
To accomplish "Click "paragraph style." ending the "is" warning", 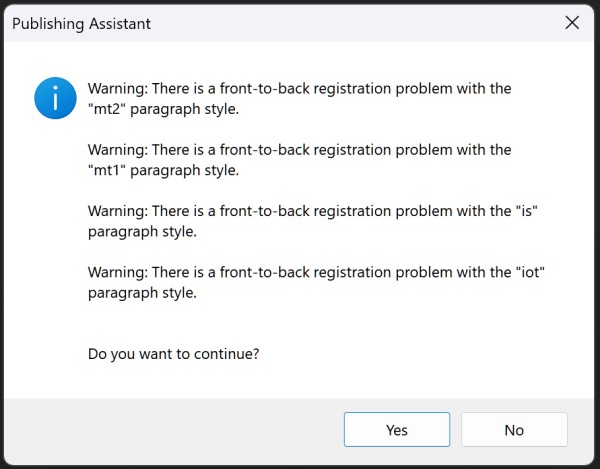I will (x=142, y=232).
